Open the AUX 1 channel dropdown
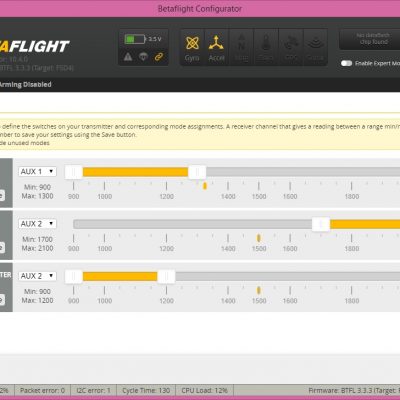Viewport: 400px width, 400px height. 37,172
